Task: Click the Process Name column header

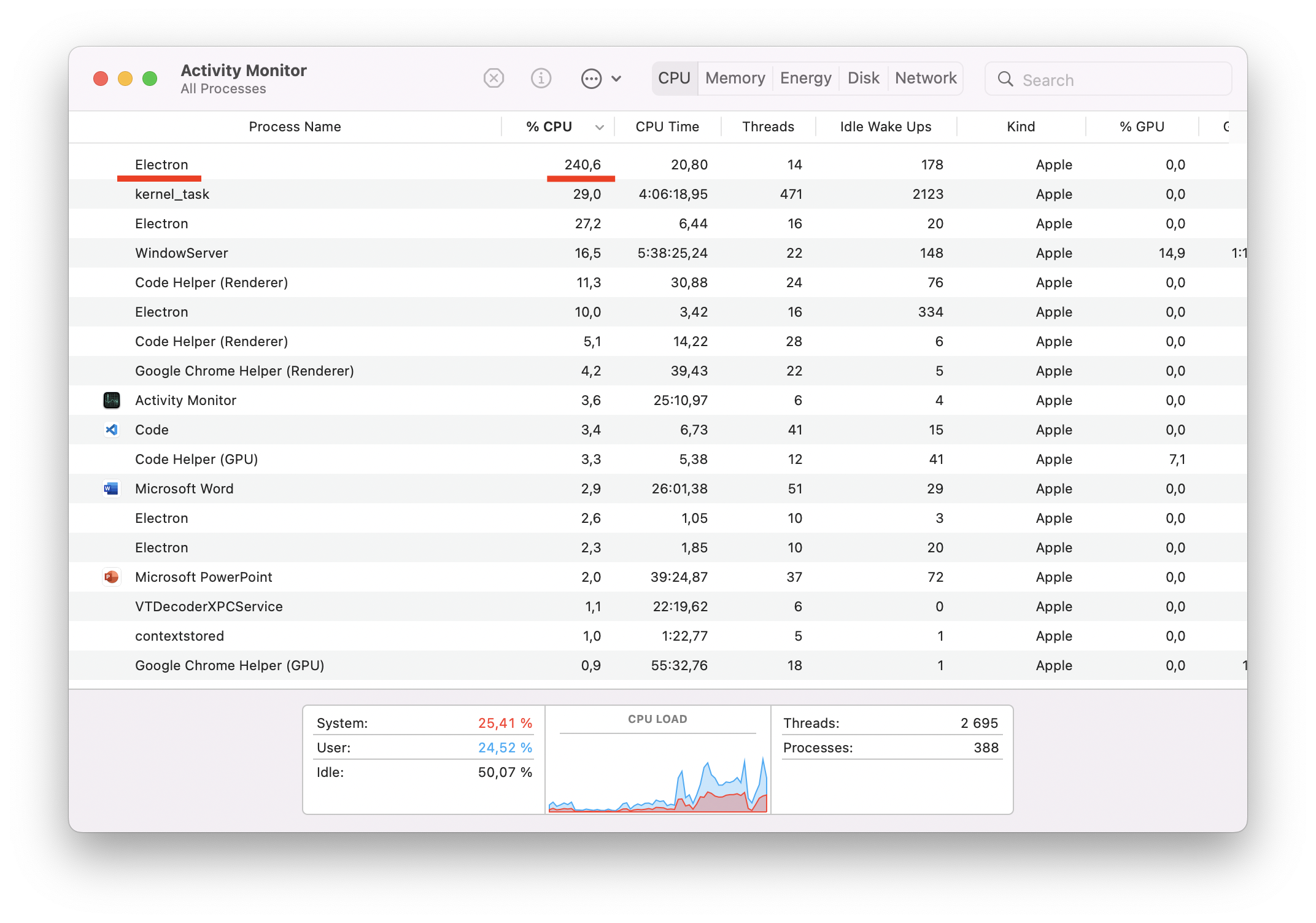Action: coord(295,127)
